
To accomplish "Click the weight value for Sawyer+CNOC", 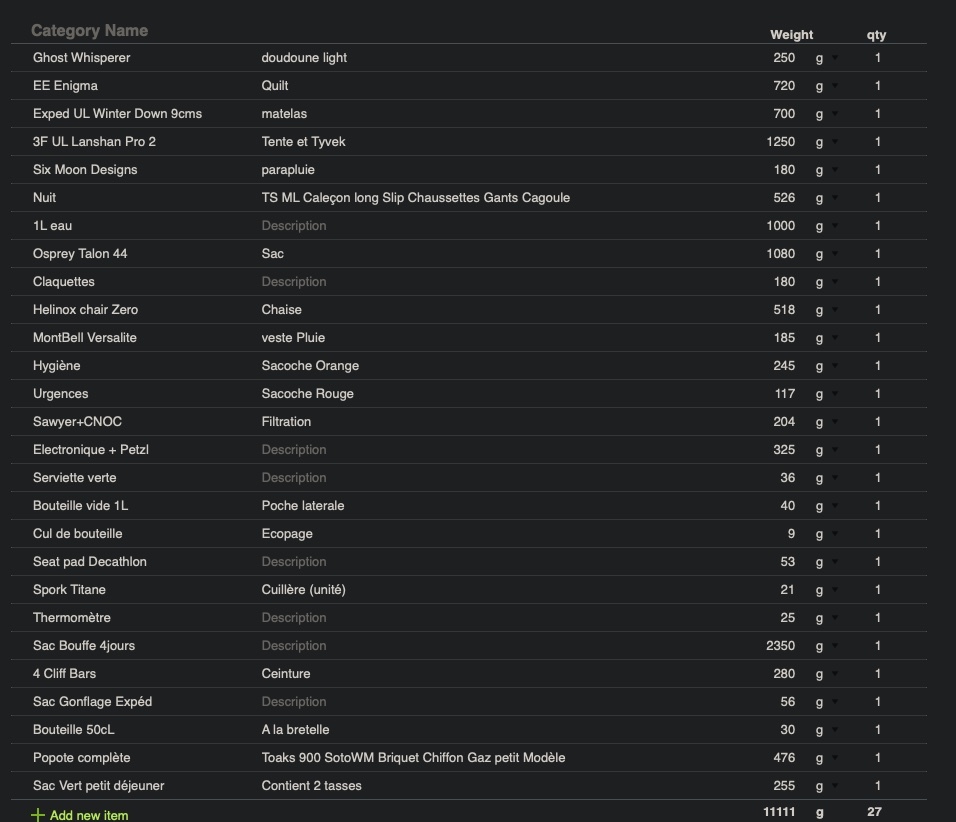I will [784, 422].
